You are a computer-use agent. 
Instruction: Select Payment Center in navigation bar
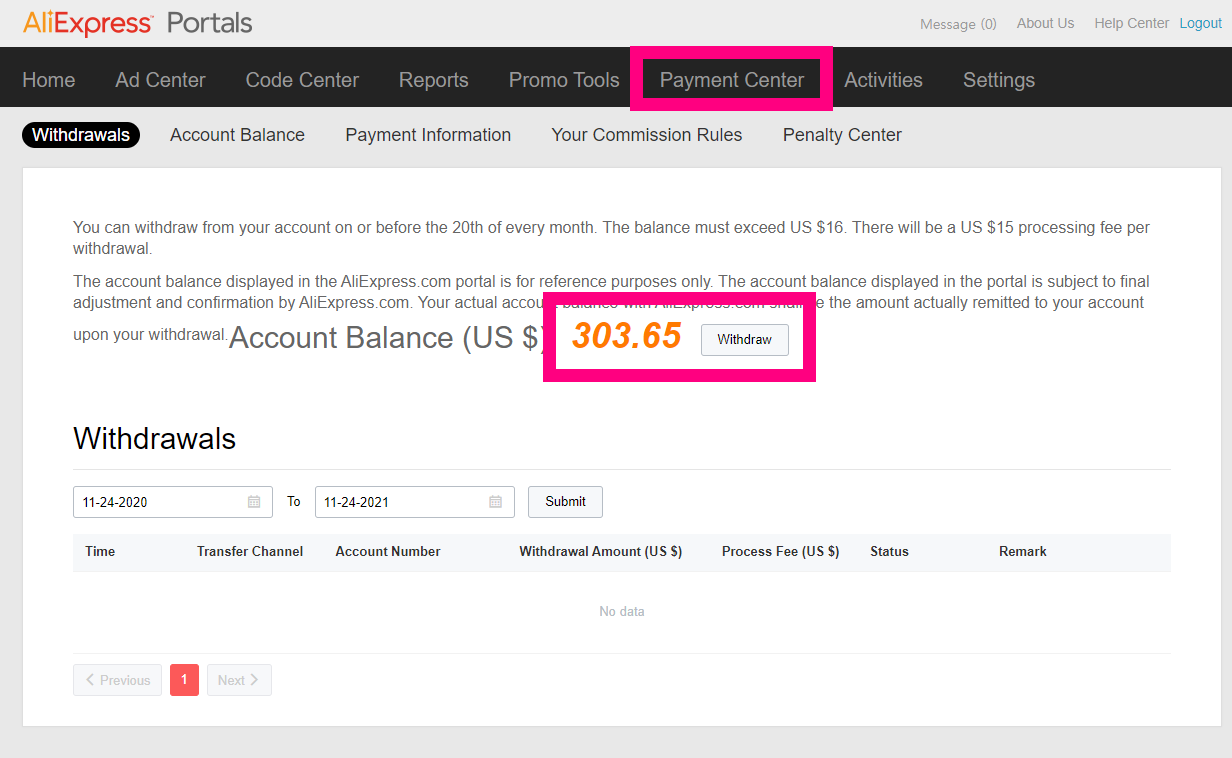(732, 80)
